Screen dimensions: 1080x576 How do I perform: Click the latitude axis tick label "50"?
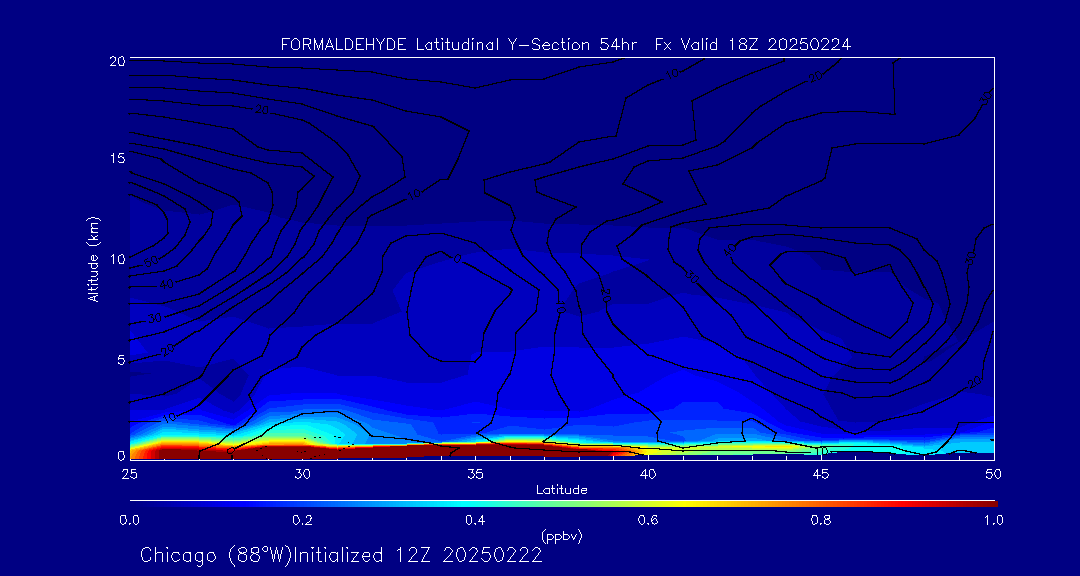(993, 474)
